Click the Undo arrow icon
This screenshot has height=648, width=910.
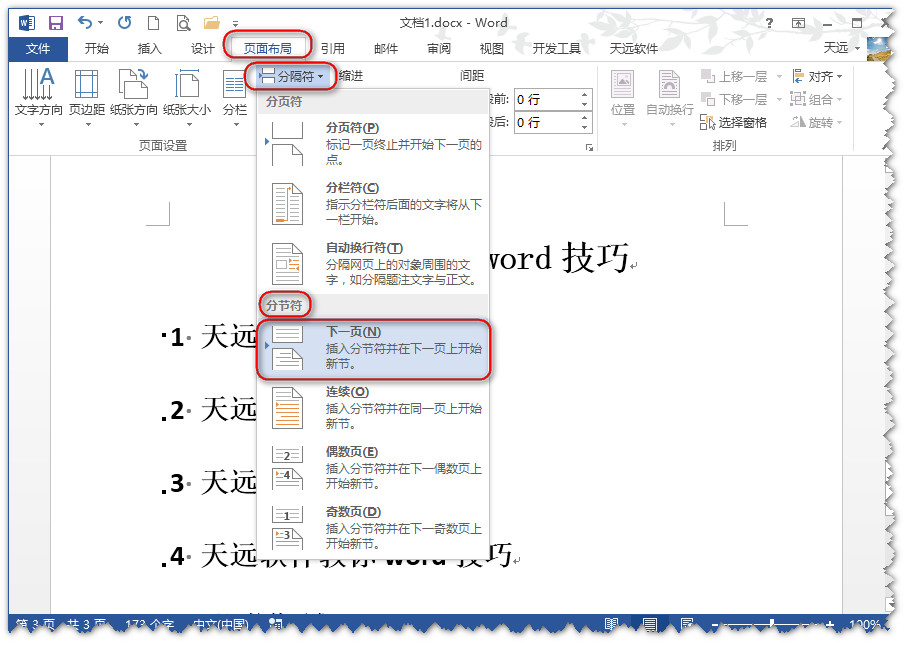coord(85,22)
